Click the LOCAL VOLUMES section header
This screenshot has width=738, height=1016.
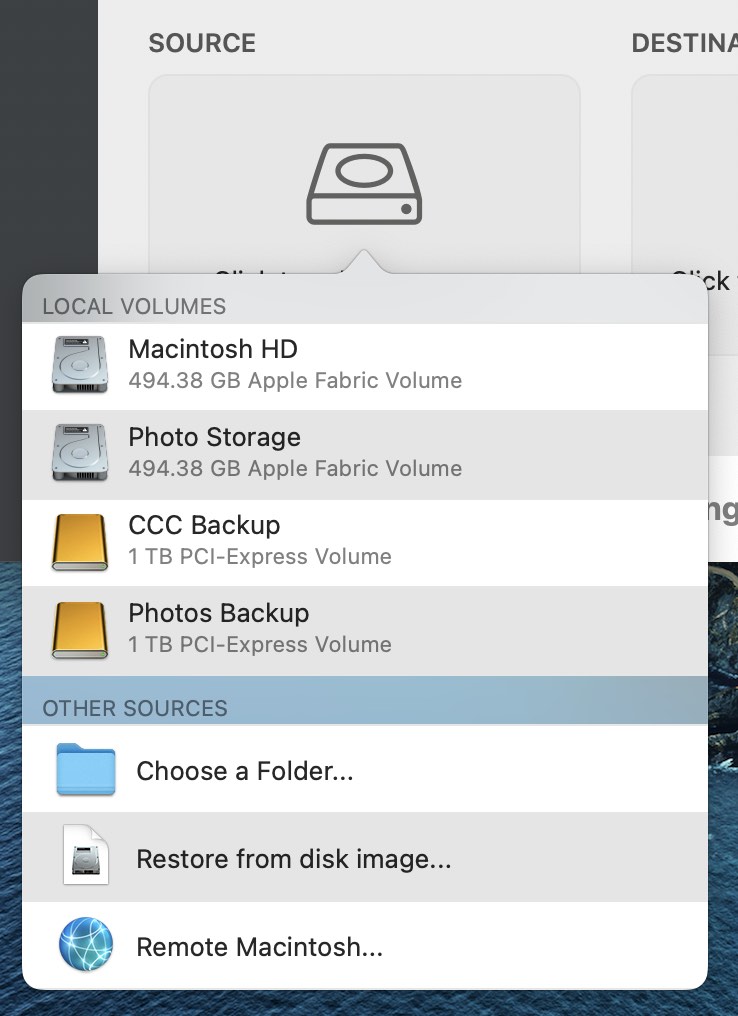(x=133, y=307)
